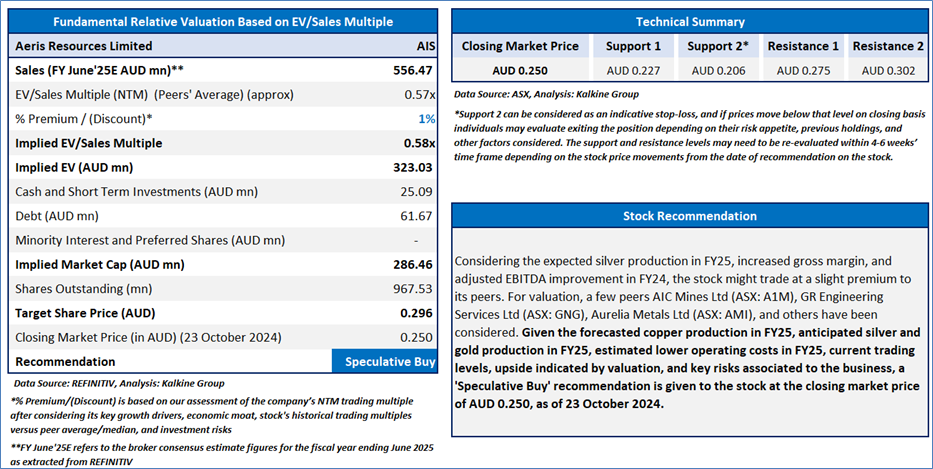Select the closing price 0.250 in valuation table

point(417,337)
